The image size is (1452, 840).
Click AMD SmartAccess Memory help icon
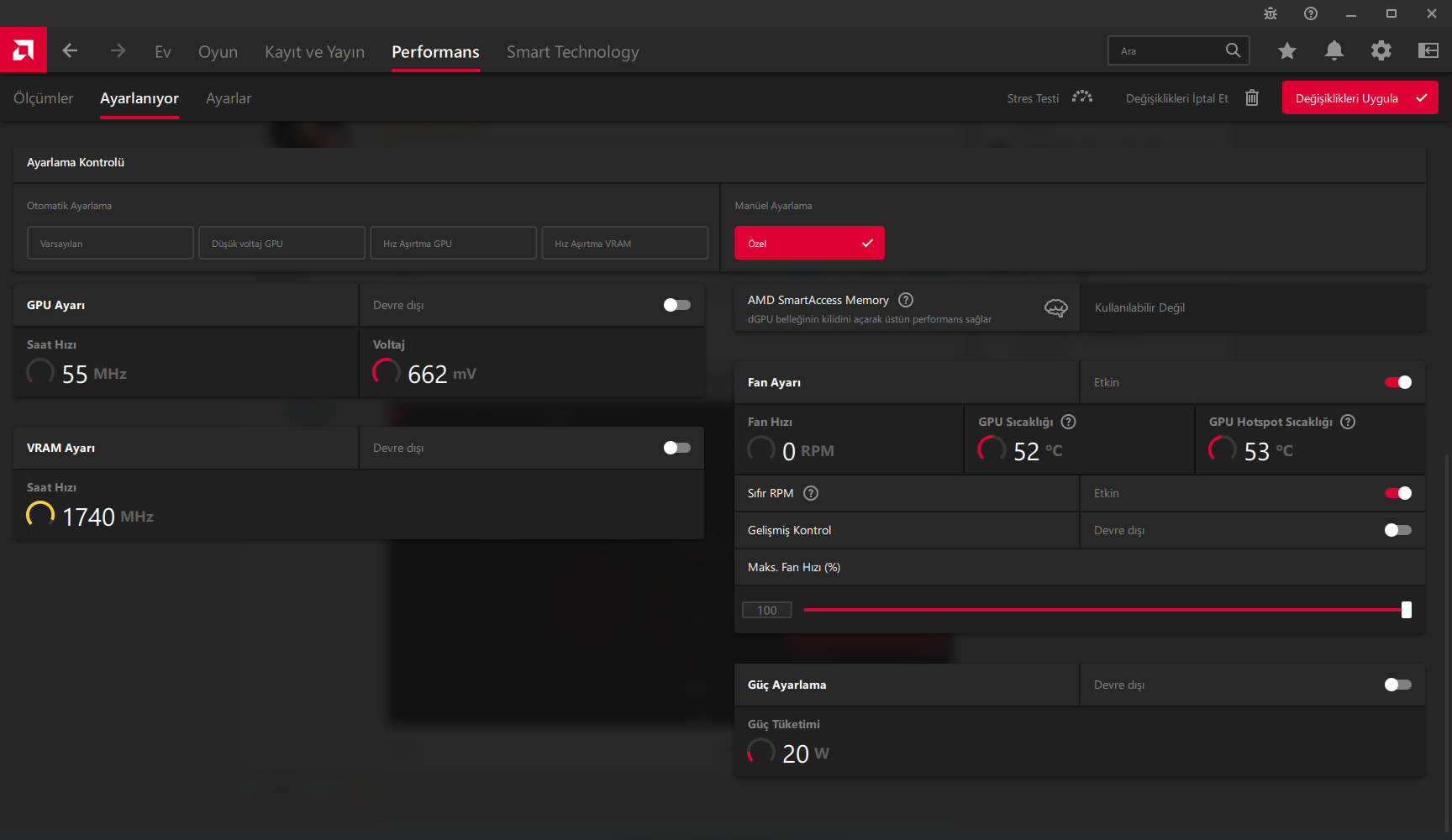coord(906,300)
